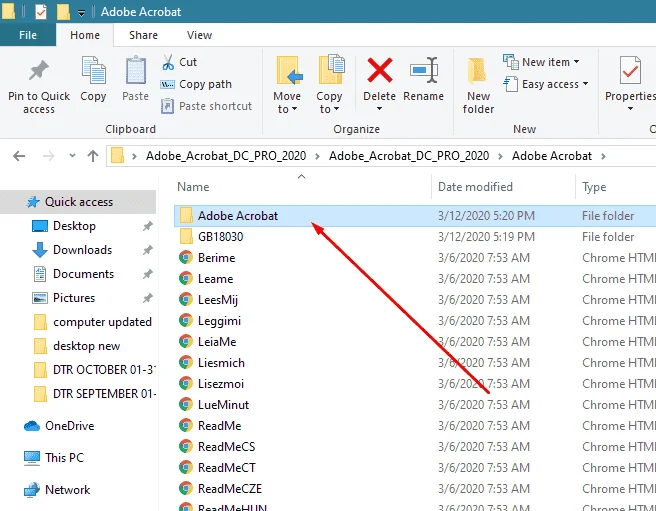
Task: Click the Copy to folder icon
Action: click(331, 69)
